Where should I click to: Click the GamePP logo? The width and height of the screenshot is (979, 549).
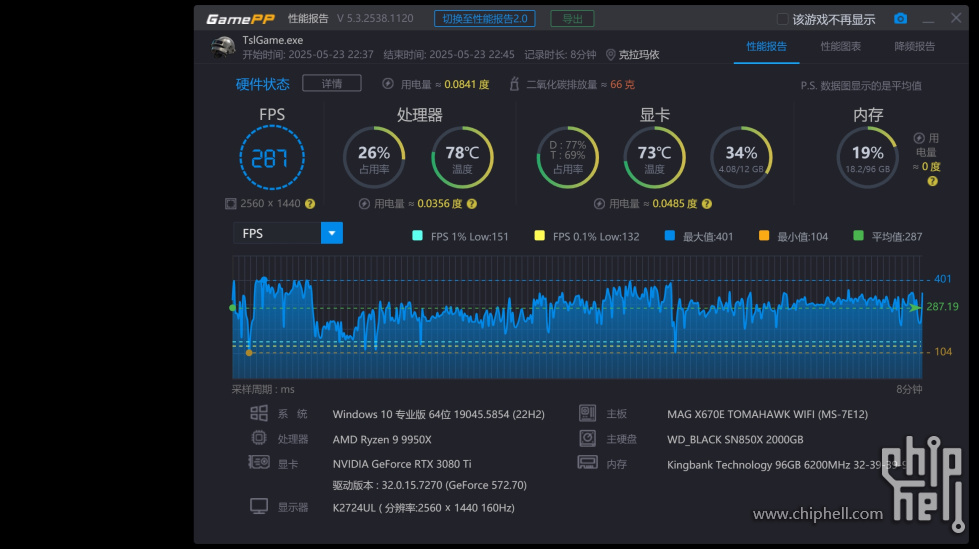click(x=240, y=19)
